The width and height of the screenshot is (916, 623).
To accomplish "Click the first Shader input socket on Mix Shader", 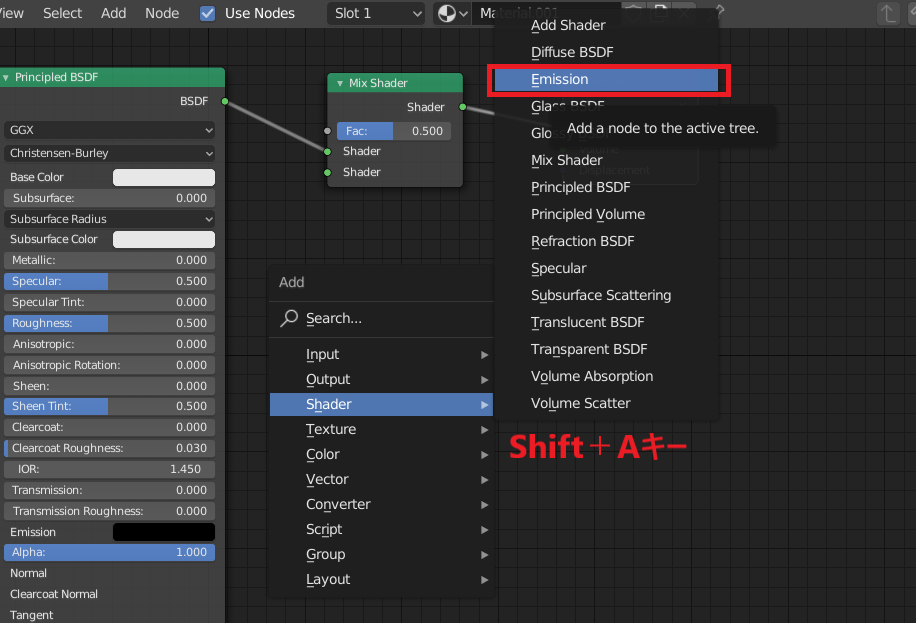I will click(x=327, y=151).
